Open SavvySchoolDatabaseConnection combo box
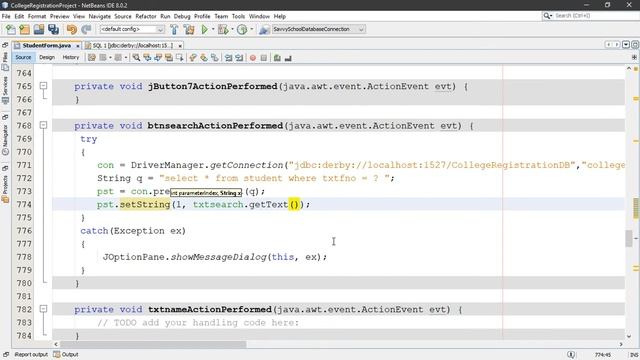 point(318,29)
